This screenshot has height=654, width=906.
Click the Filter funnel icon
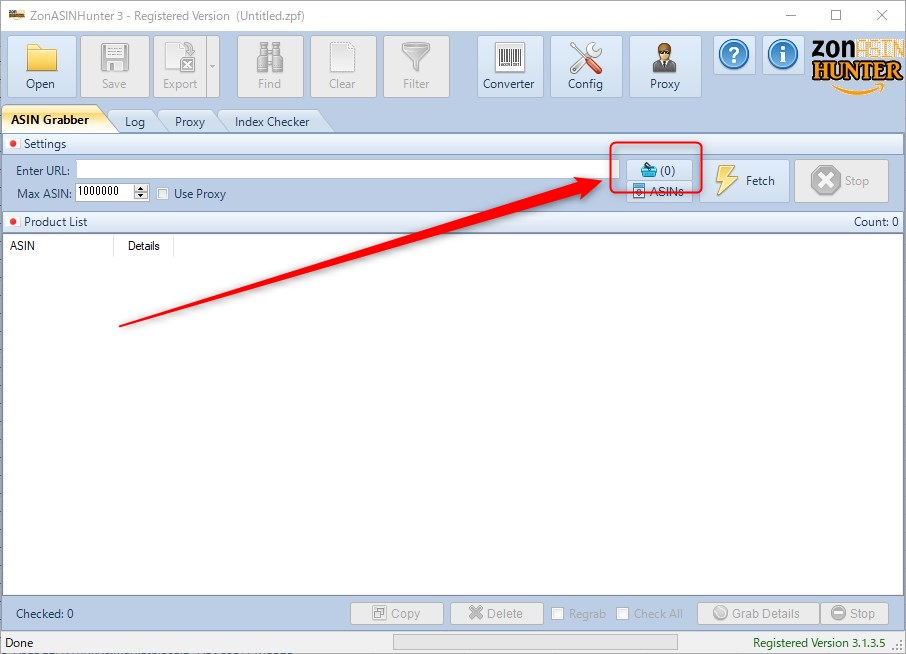tap(416, 57)
